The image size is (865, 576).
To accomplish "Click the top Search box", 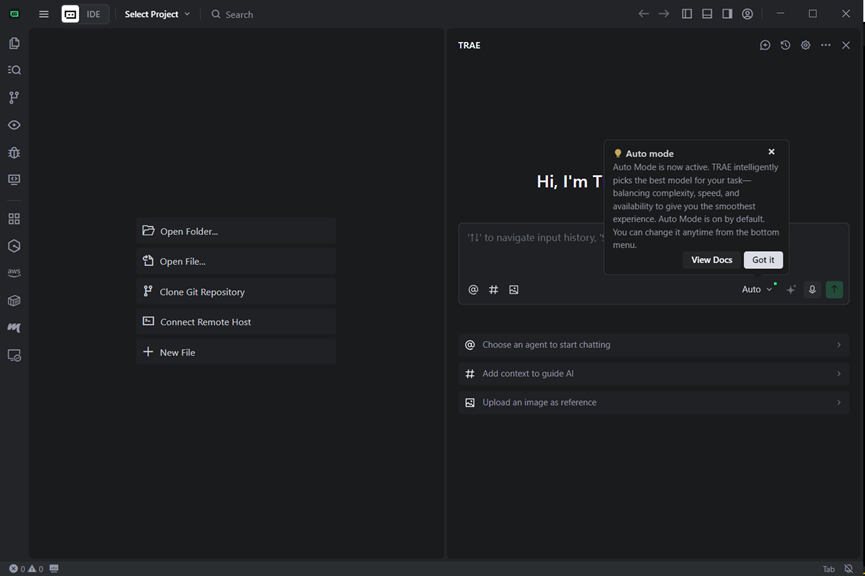I will [x=232, y=14].
